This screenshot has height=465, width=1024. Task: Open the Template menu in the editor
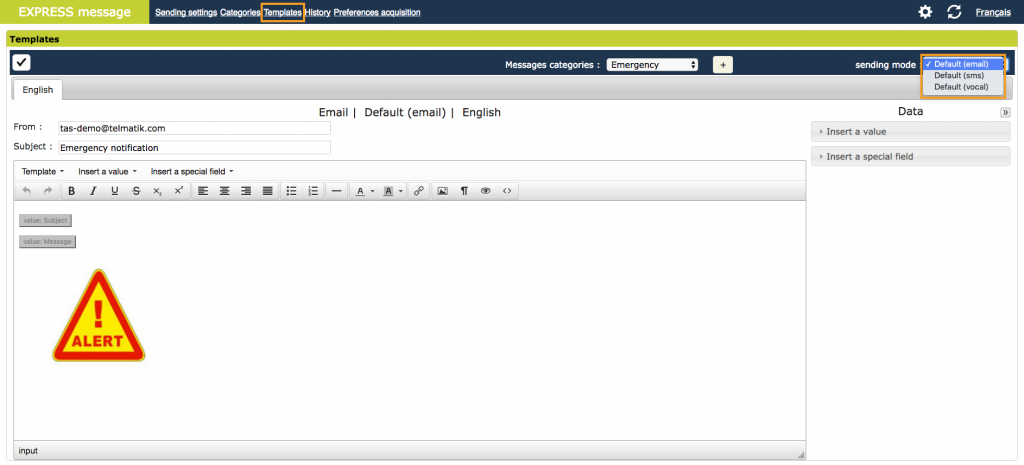43,172
